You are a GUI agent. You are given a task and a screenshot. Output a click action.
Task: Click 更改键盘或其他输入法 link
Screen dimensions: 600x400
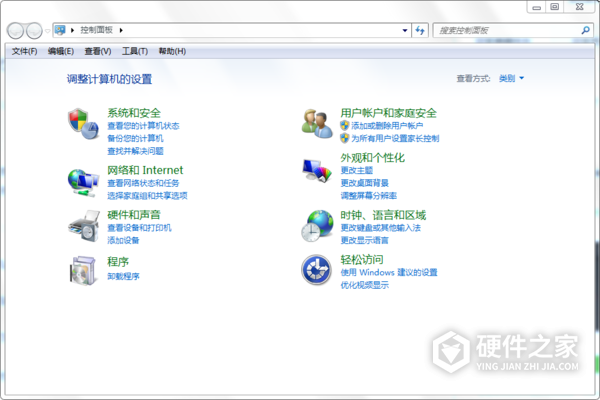coord(381,228)
